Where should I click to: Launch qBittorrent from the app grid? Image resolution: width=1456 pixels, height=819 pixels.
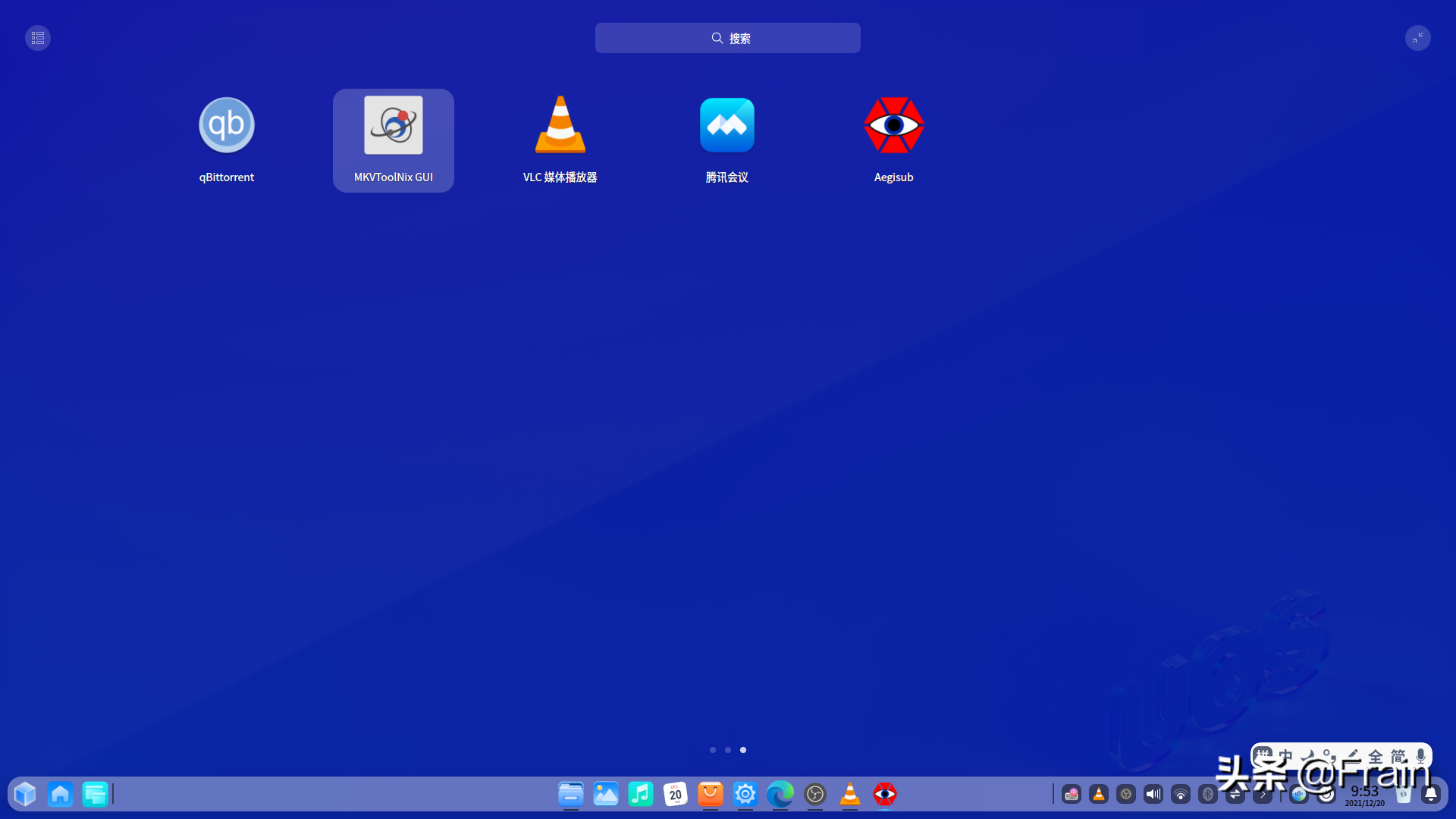(x=226, y=140)
